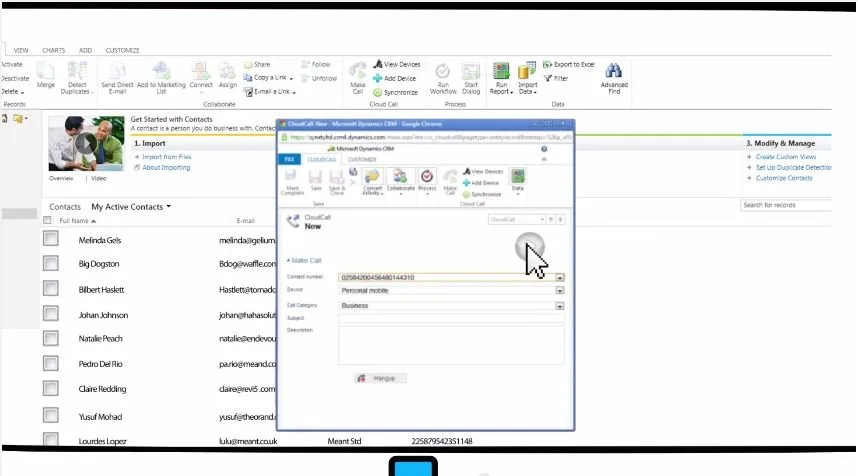The image size is (858, 476).
Task: Click the Hangup button
Action: tap(380, 378)
